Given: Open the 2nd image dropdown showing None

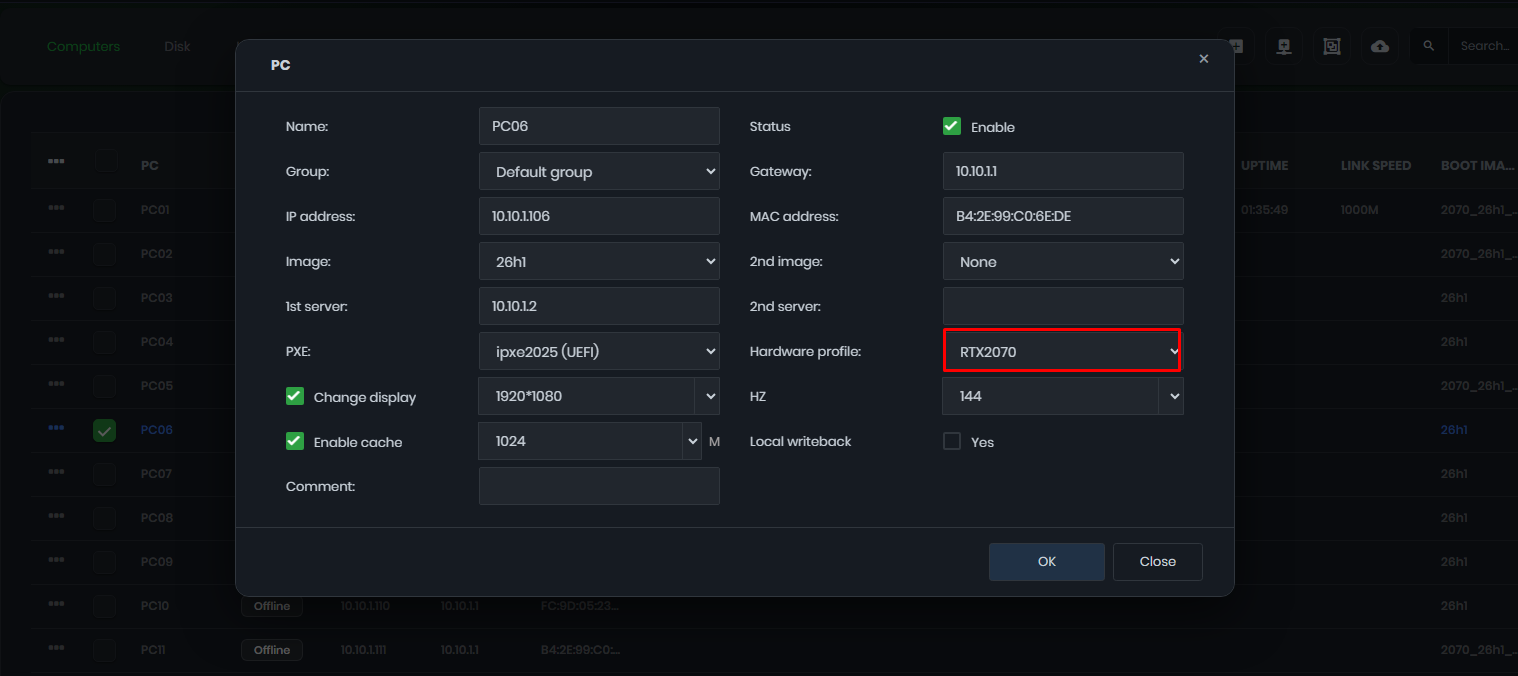Looking at the screenshot, I should click(x=1063, y=261).
